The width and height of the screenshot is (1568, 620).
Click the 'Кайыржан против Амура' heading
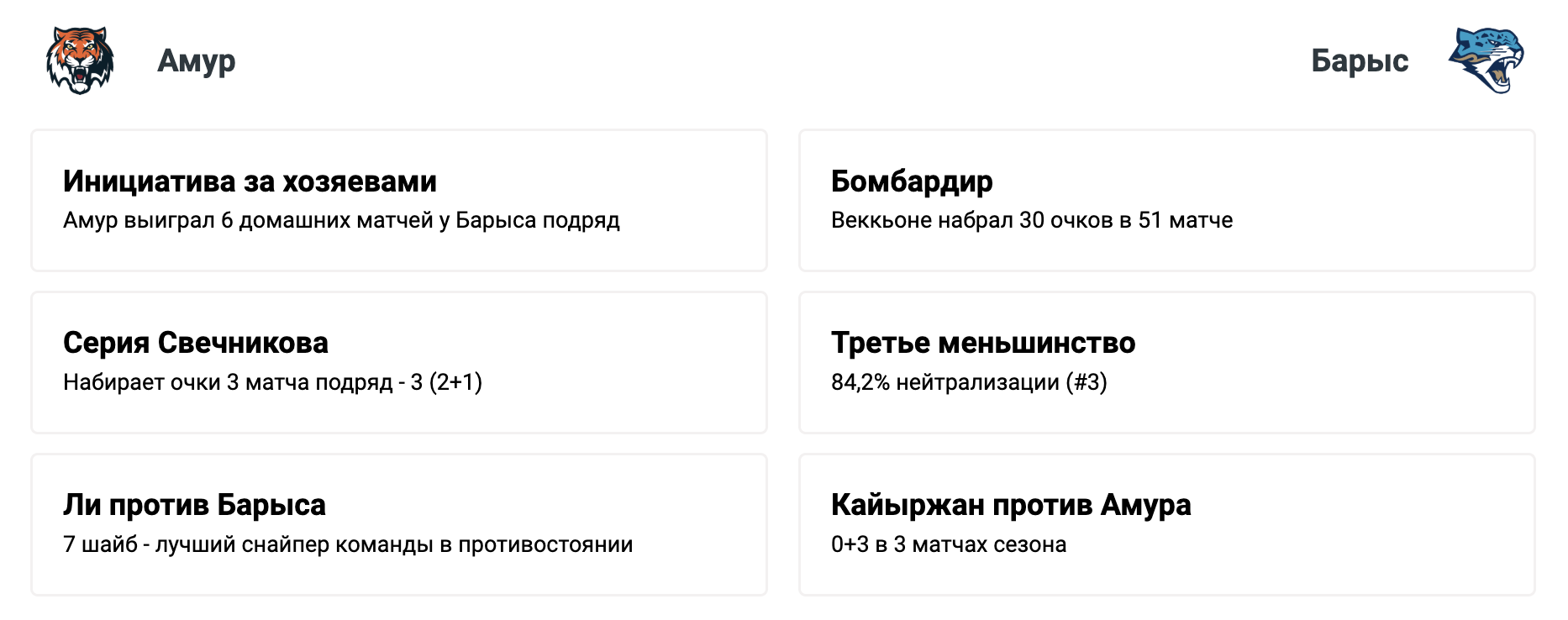click(x=1011, y=505)
